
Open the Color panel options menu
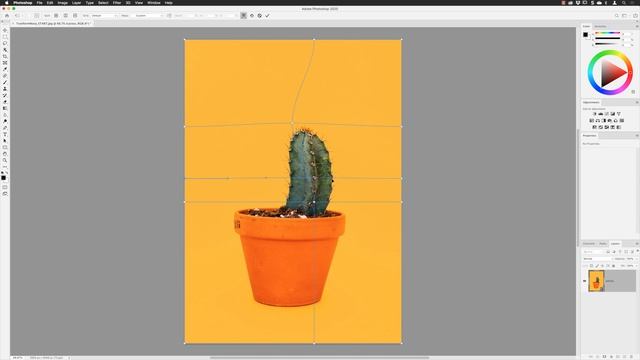(x=637, y=27)
